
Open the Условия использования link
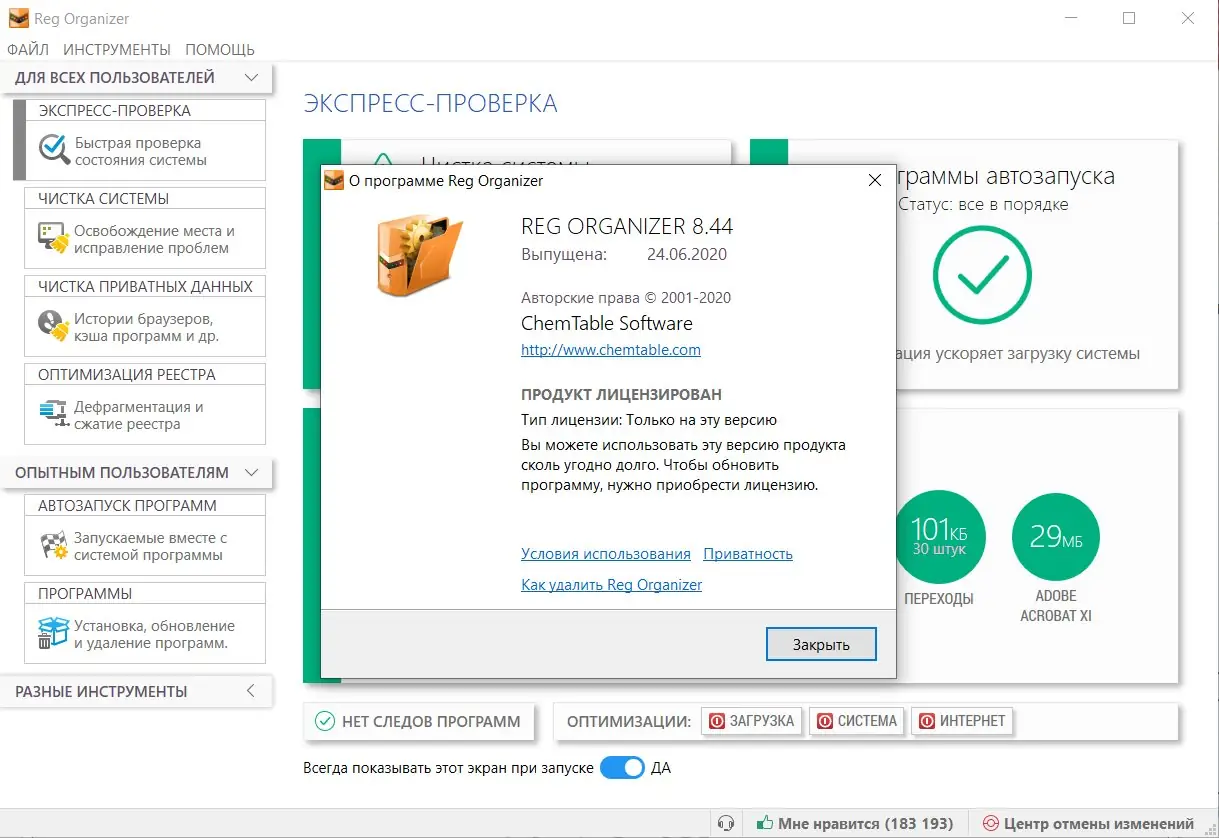pyautogui.click(x=606, y=554)
